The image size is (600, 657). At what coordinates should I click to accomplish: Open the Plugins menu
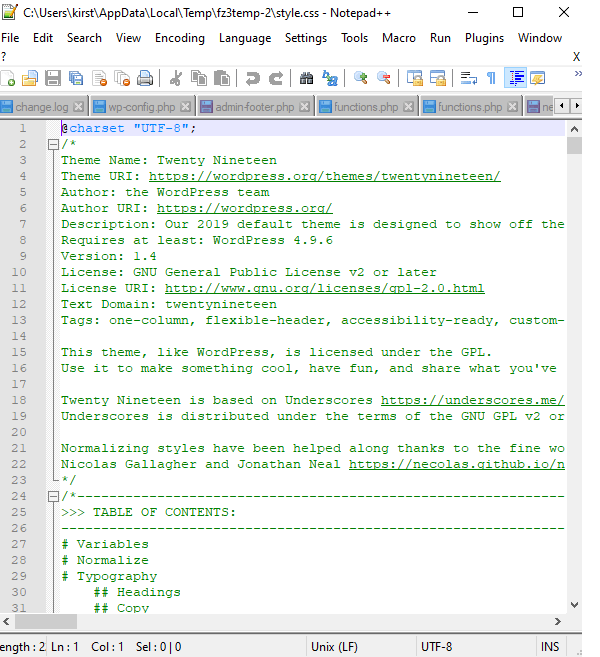click(x=484, y=38)
